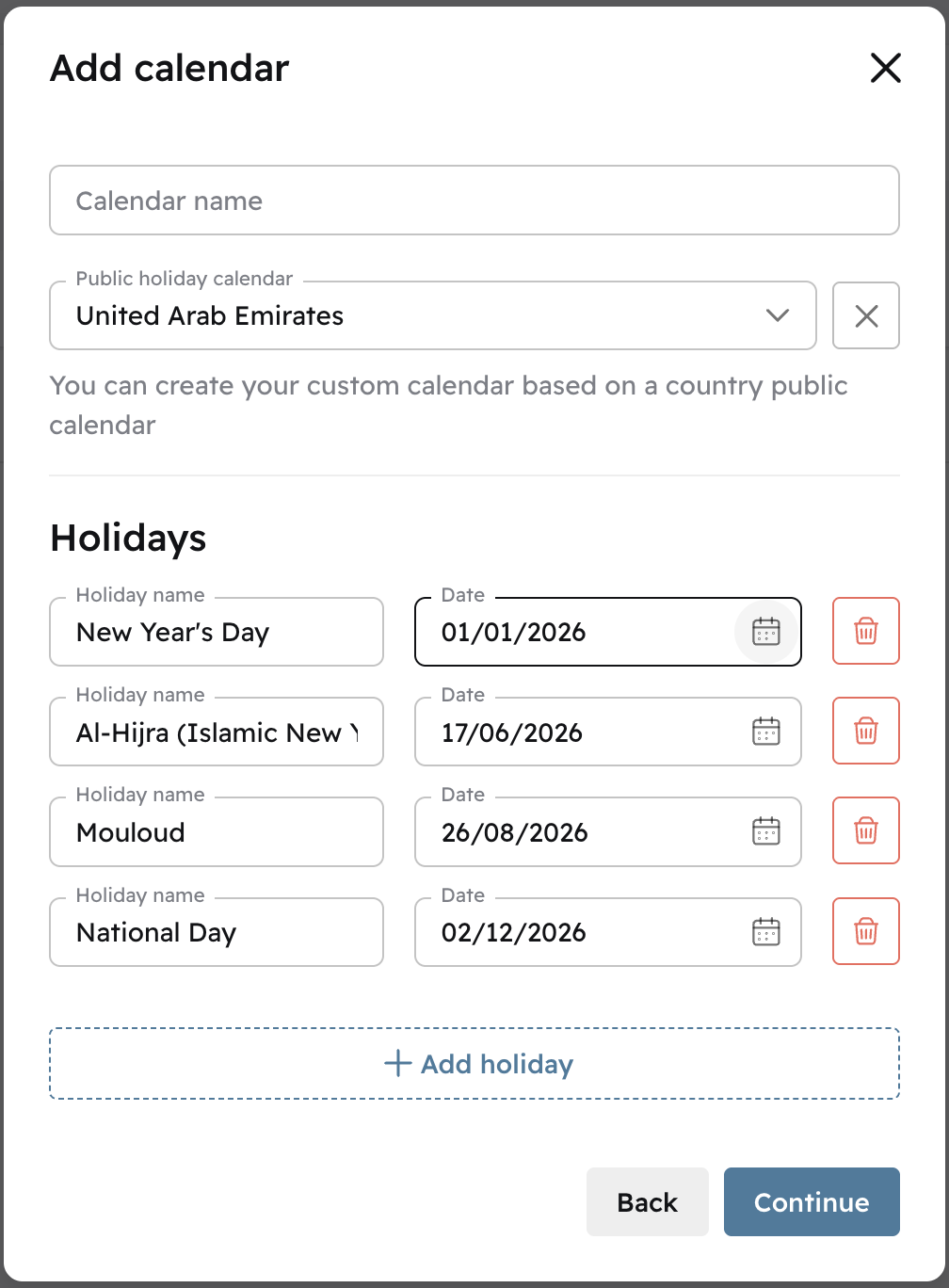949x1288 pixels.
Task: Delete the New Year's Day holiday
Action: coord(866,632)
